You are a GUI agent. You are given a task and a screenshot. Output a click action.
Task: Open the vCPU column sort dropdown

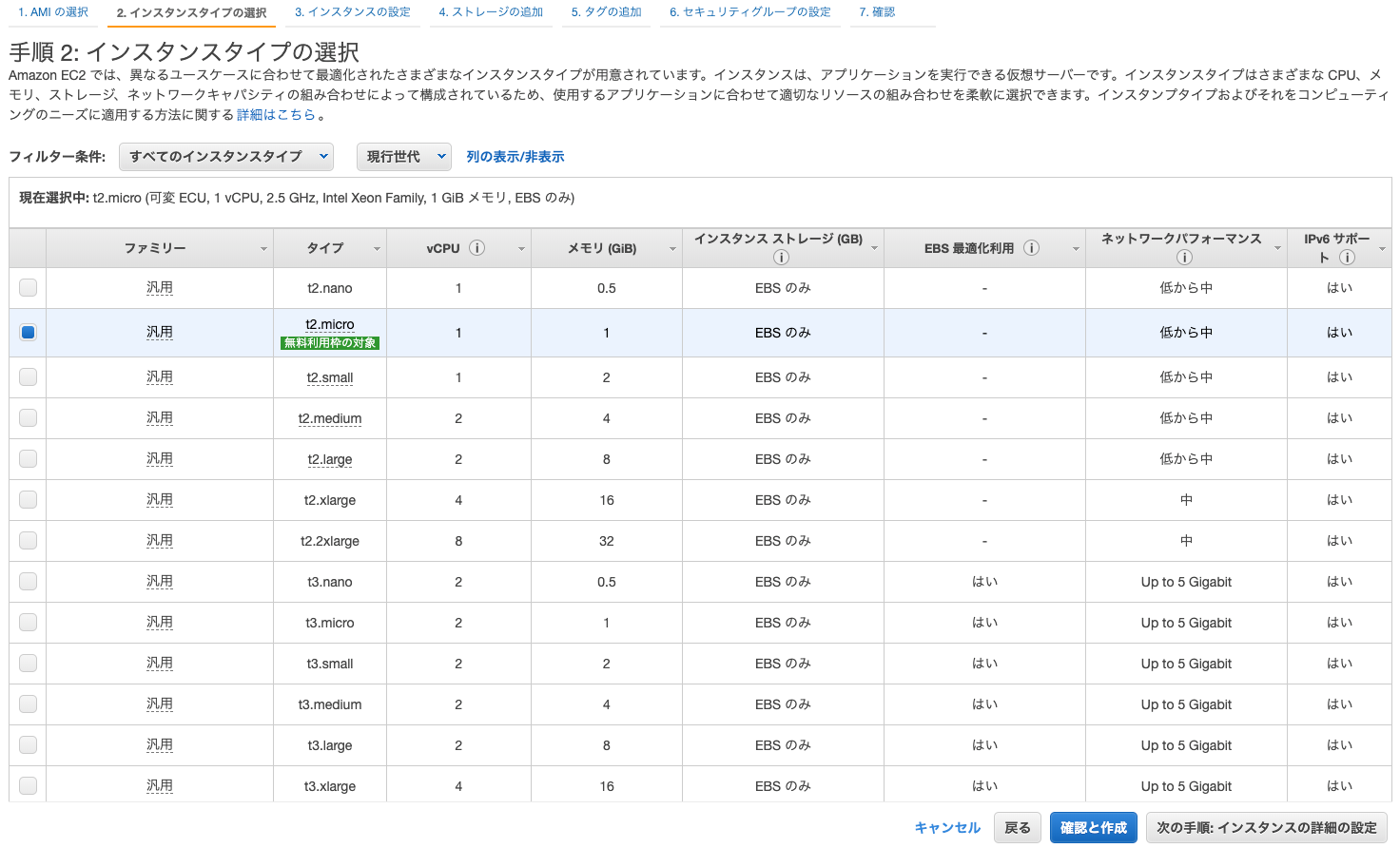519,248
